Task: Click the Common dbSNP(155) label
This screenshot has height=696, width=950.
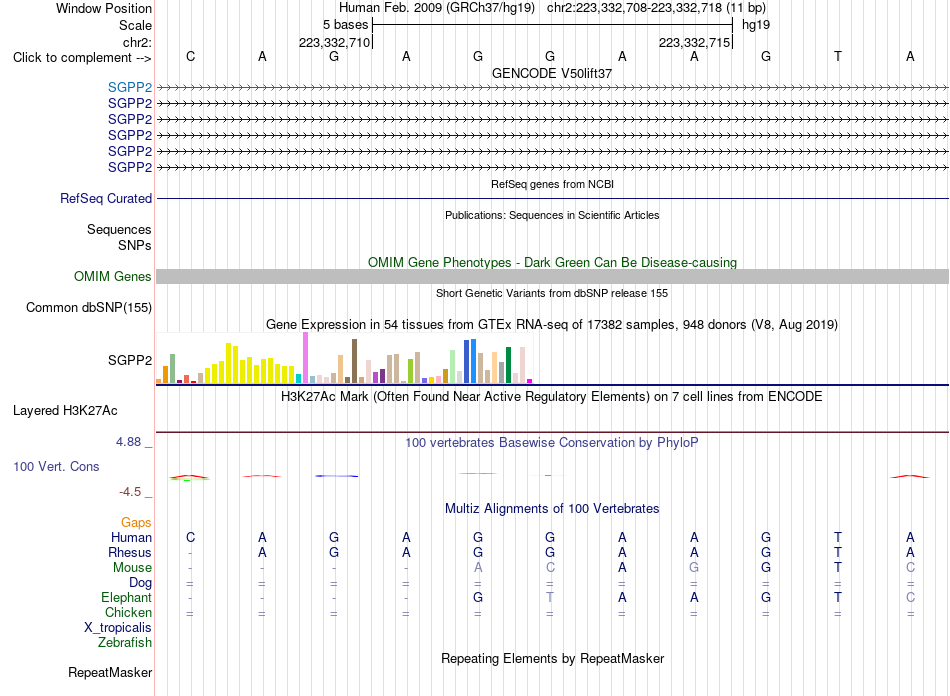Action: [88, 308]
